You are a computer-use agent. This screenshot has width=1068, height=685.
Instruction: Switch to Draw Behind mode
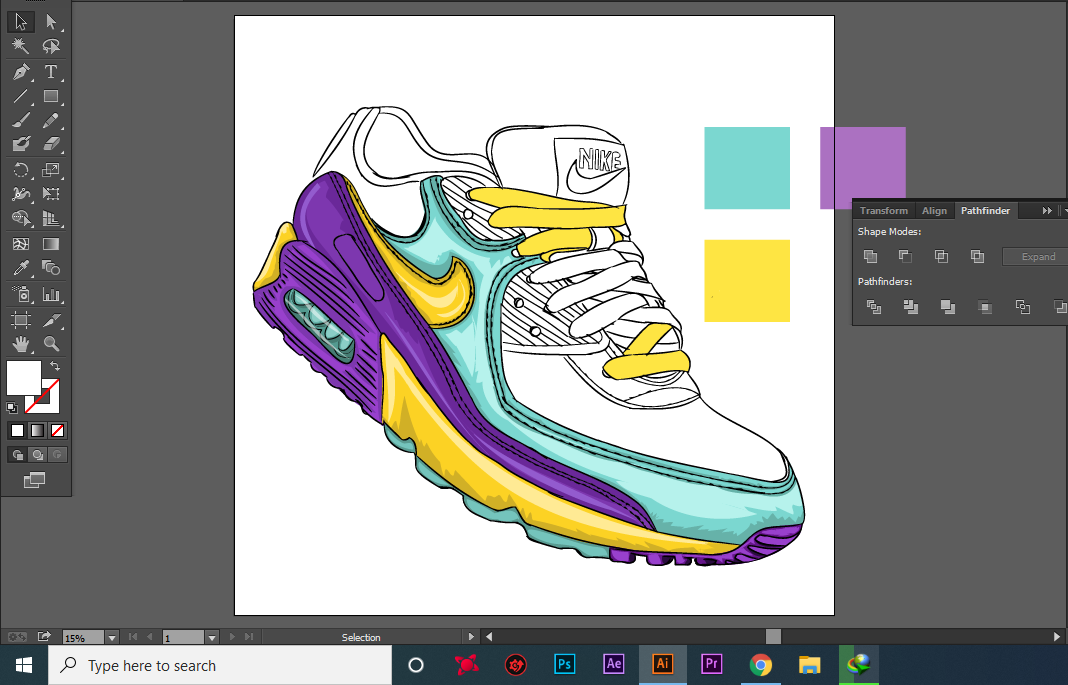click(37, 455)
